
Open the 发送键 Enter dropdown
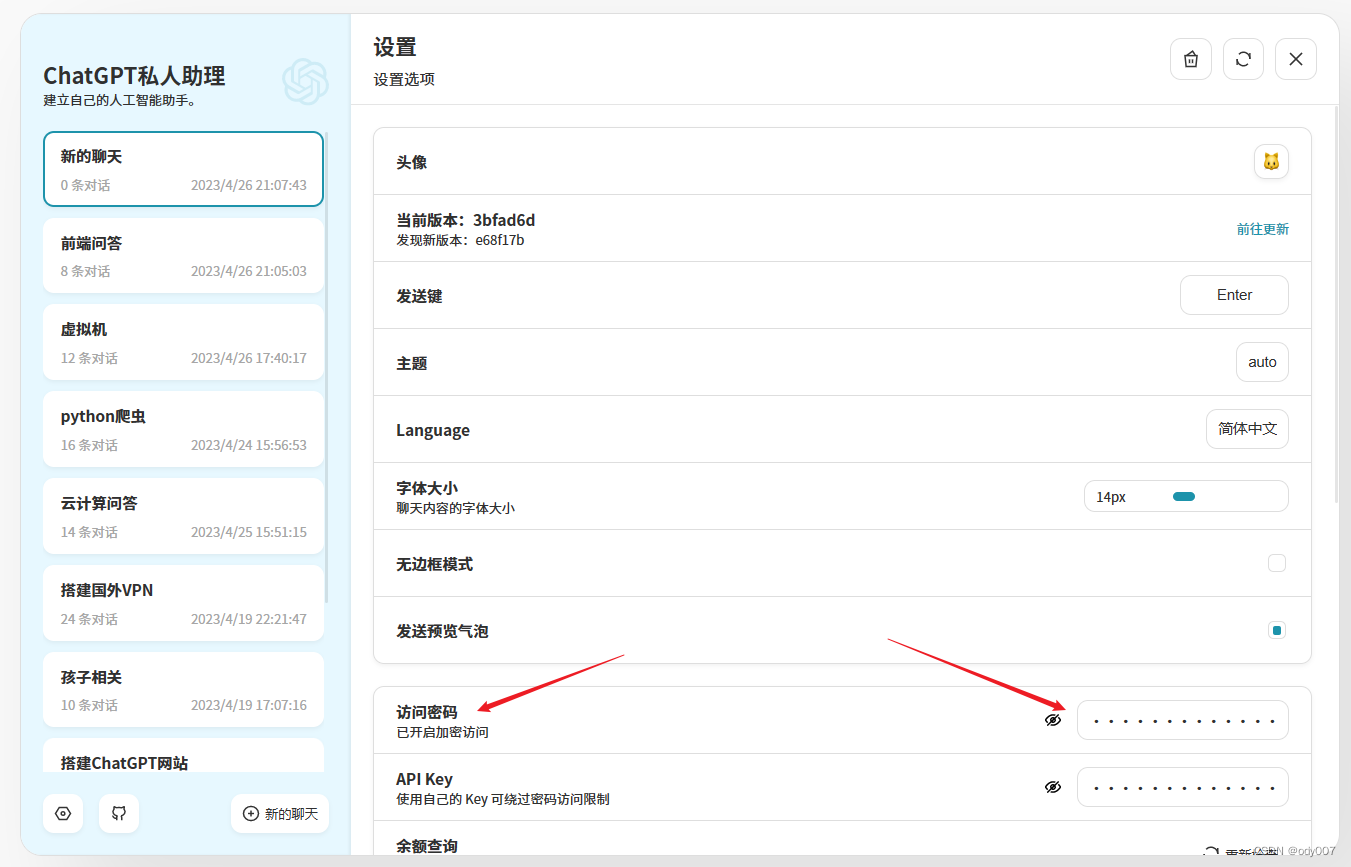1234,295
